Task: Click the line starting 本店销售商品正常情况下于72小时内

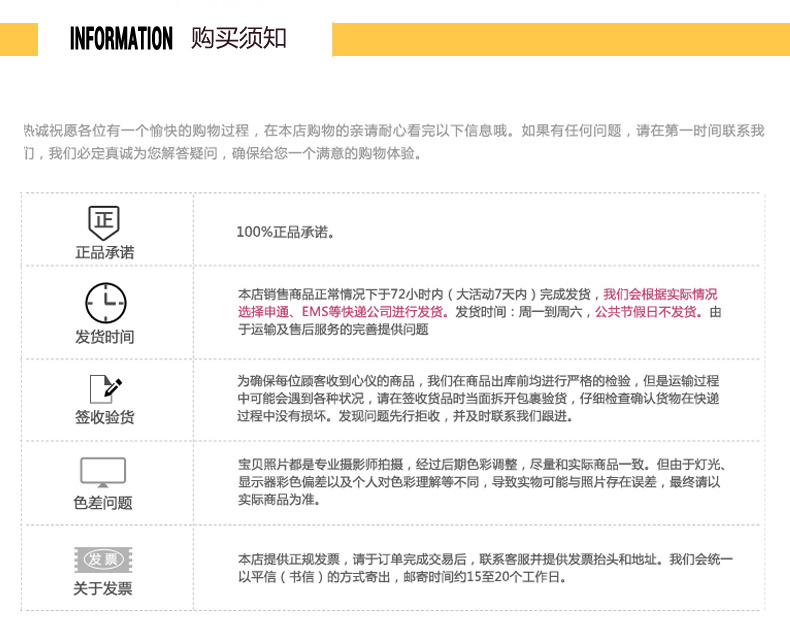Action: (x=478, y=294)
